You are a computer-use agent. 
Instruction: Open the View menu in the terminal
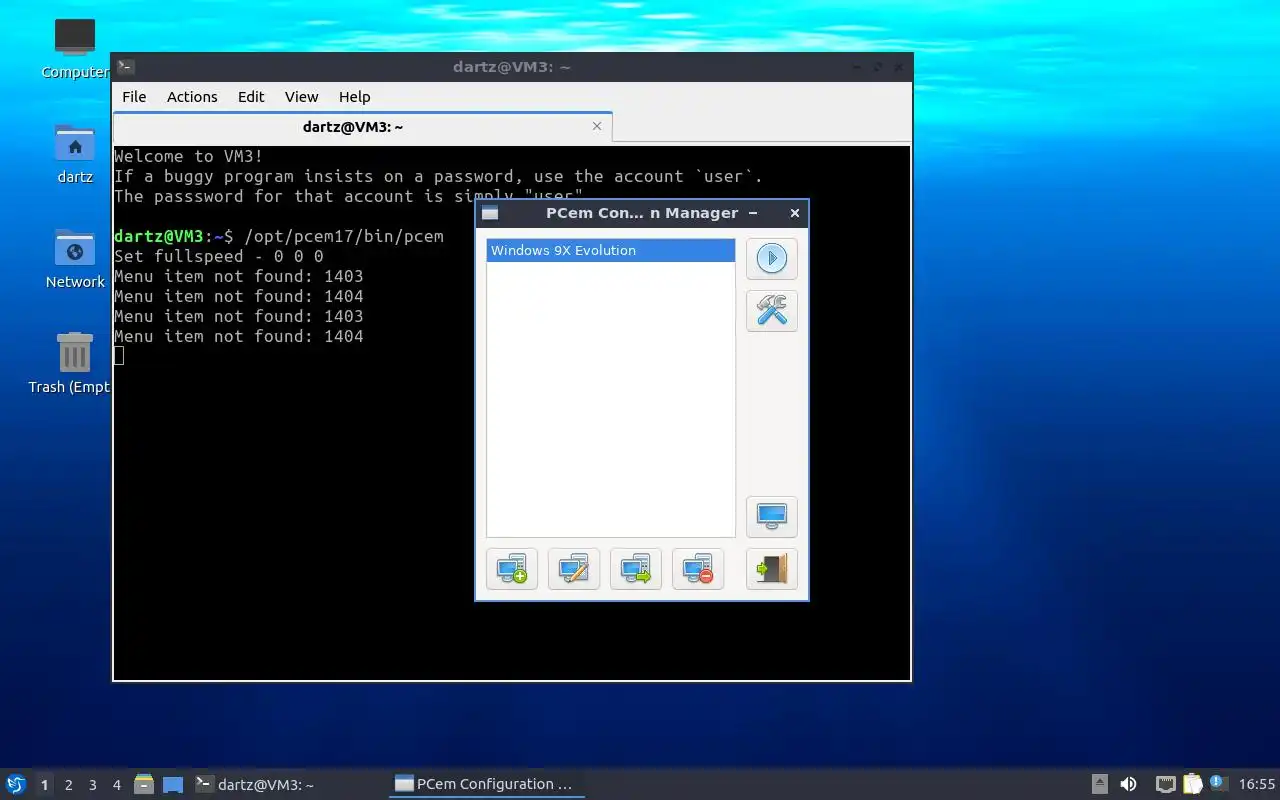click(x=301, y=97)
